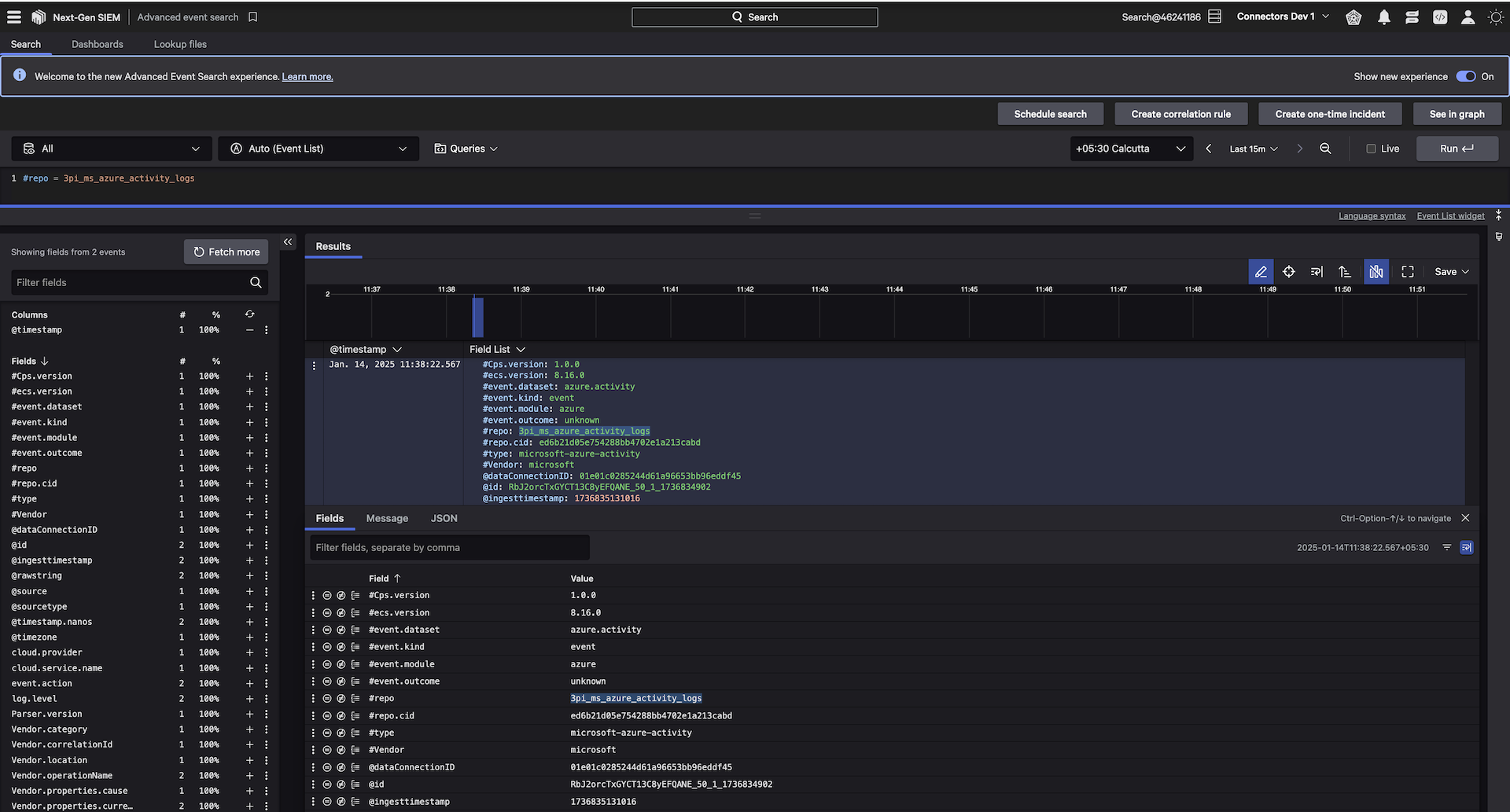Open fullscreen view of Results panel

pyautogui.click(x=1407, y=271)
